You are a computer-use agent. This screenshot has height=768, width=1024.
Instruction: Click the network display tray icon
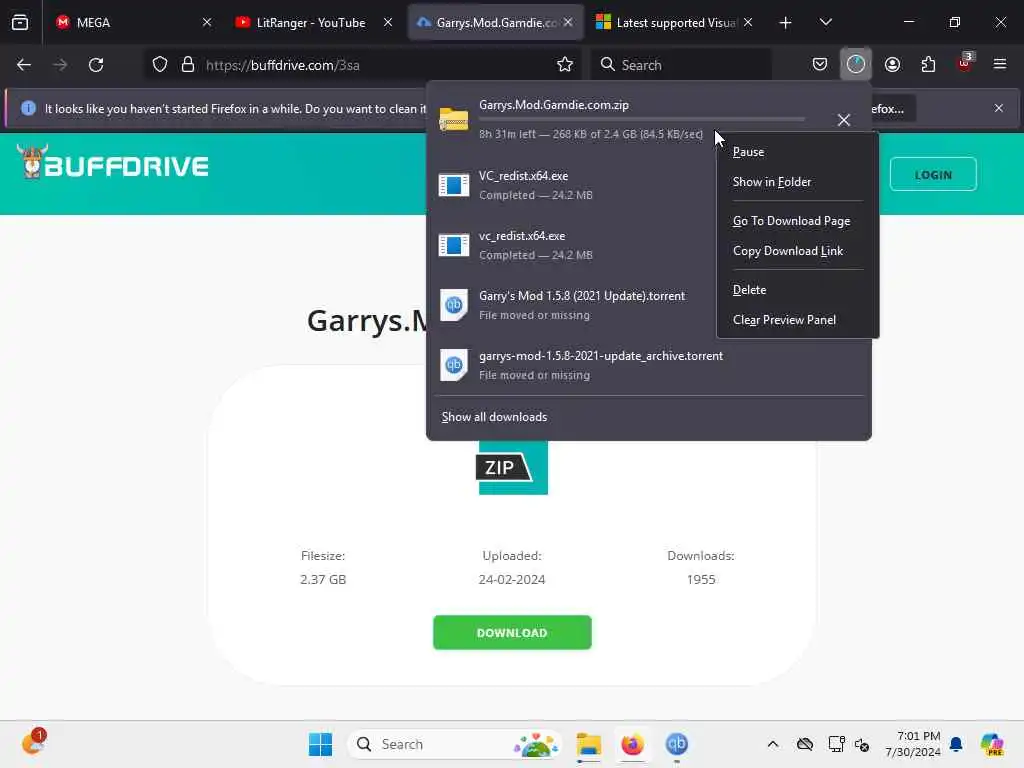[x=836, y=744]
